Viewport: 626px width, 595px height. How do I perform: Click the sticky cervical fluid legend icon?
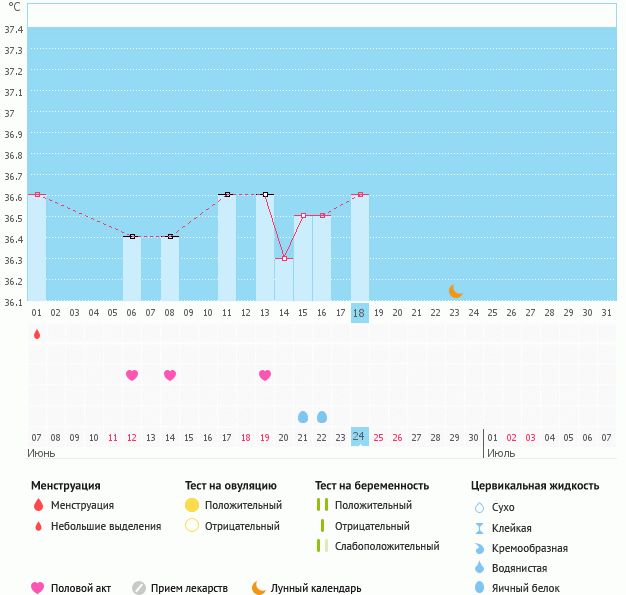pyautogui.click(x=479, y=528)
